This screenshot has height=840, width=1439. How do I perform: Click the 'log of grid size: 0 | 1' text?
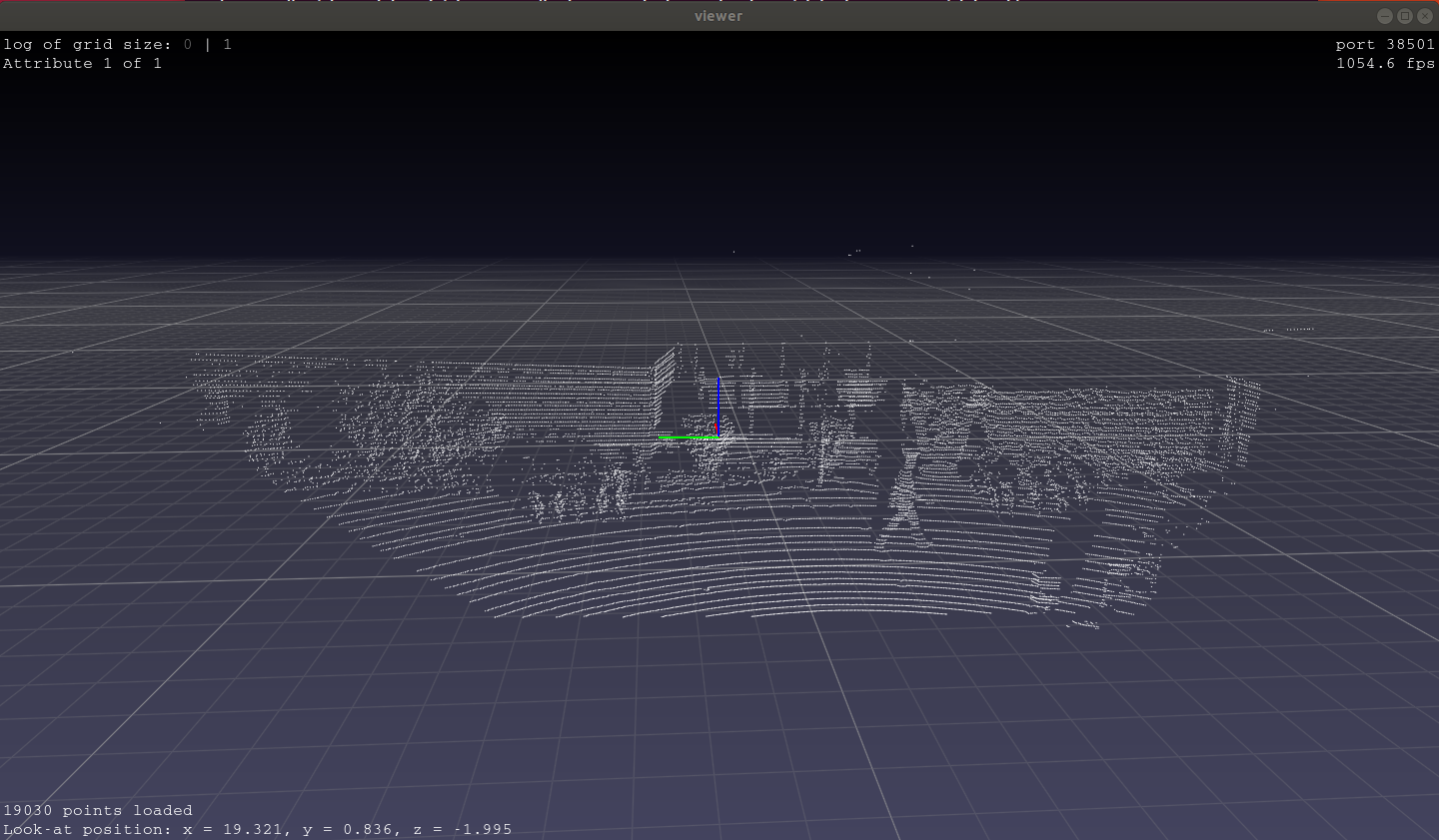[117, 44]
